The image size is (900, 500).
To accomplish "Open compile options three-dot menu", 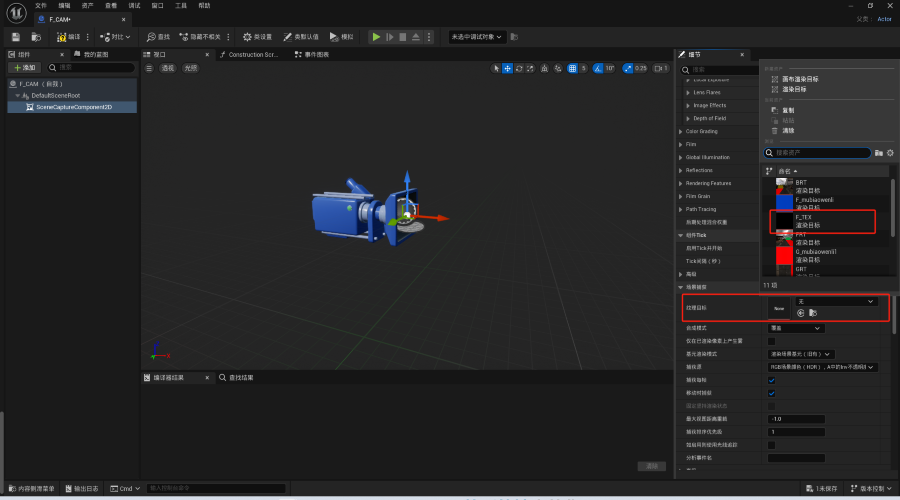I will 87,37.
